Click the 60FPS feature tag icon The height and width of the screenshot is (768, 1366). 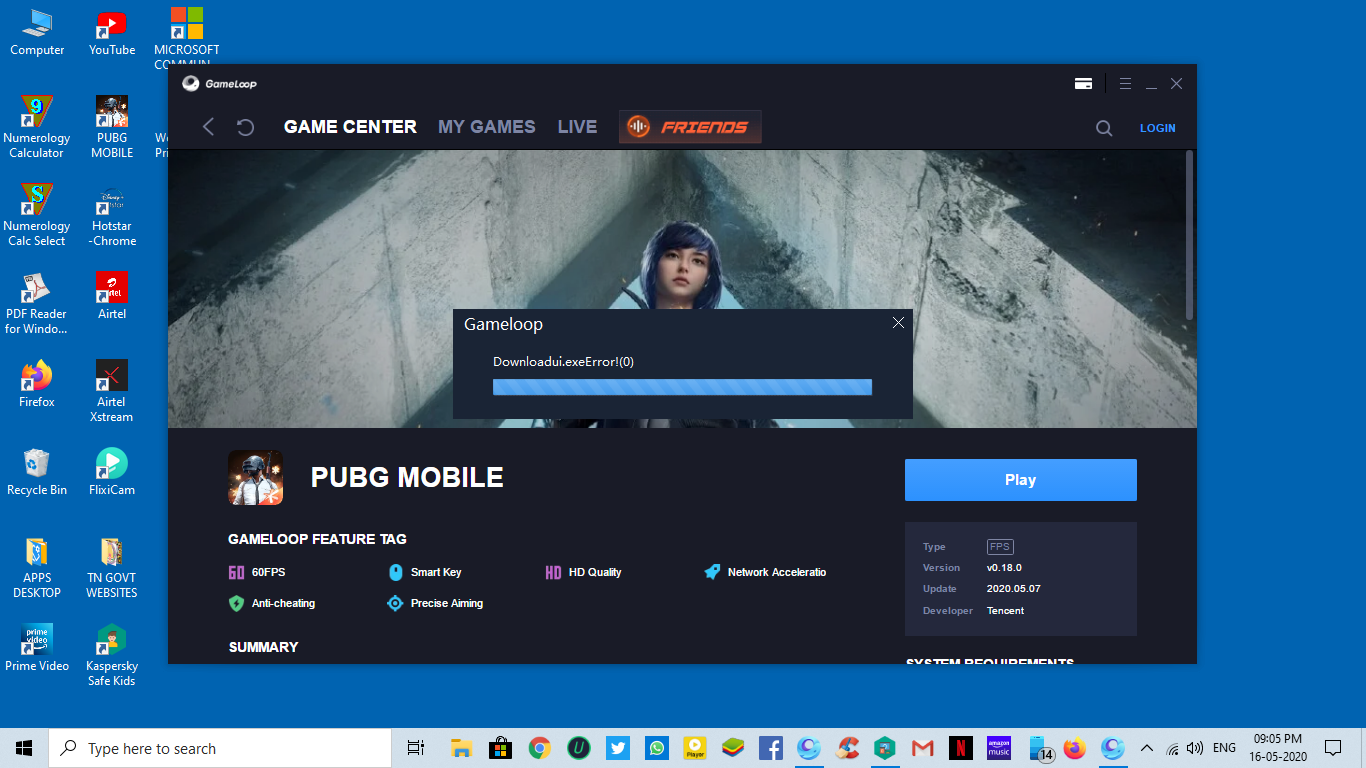coord(236,572)
